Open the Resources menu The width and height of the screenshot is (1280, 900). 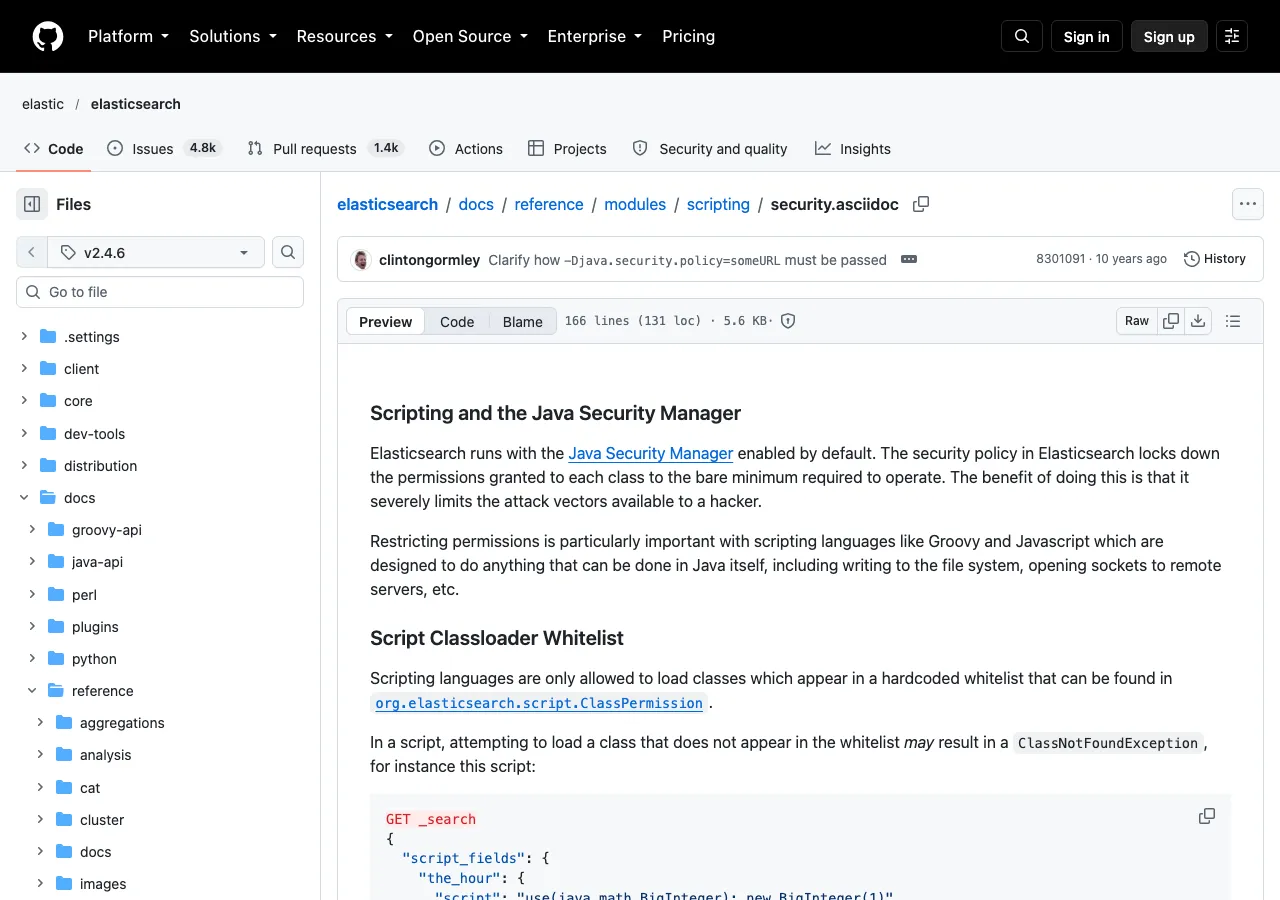tap(344, 36)
